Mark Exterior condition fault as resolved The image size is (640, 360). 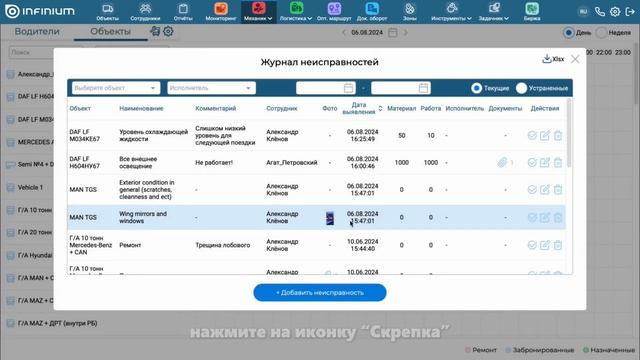click(x=532, y=189)
